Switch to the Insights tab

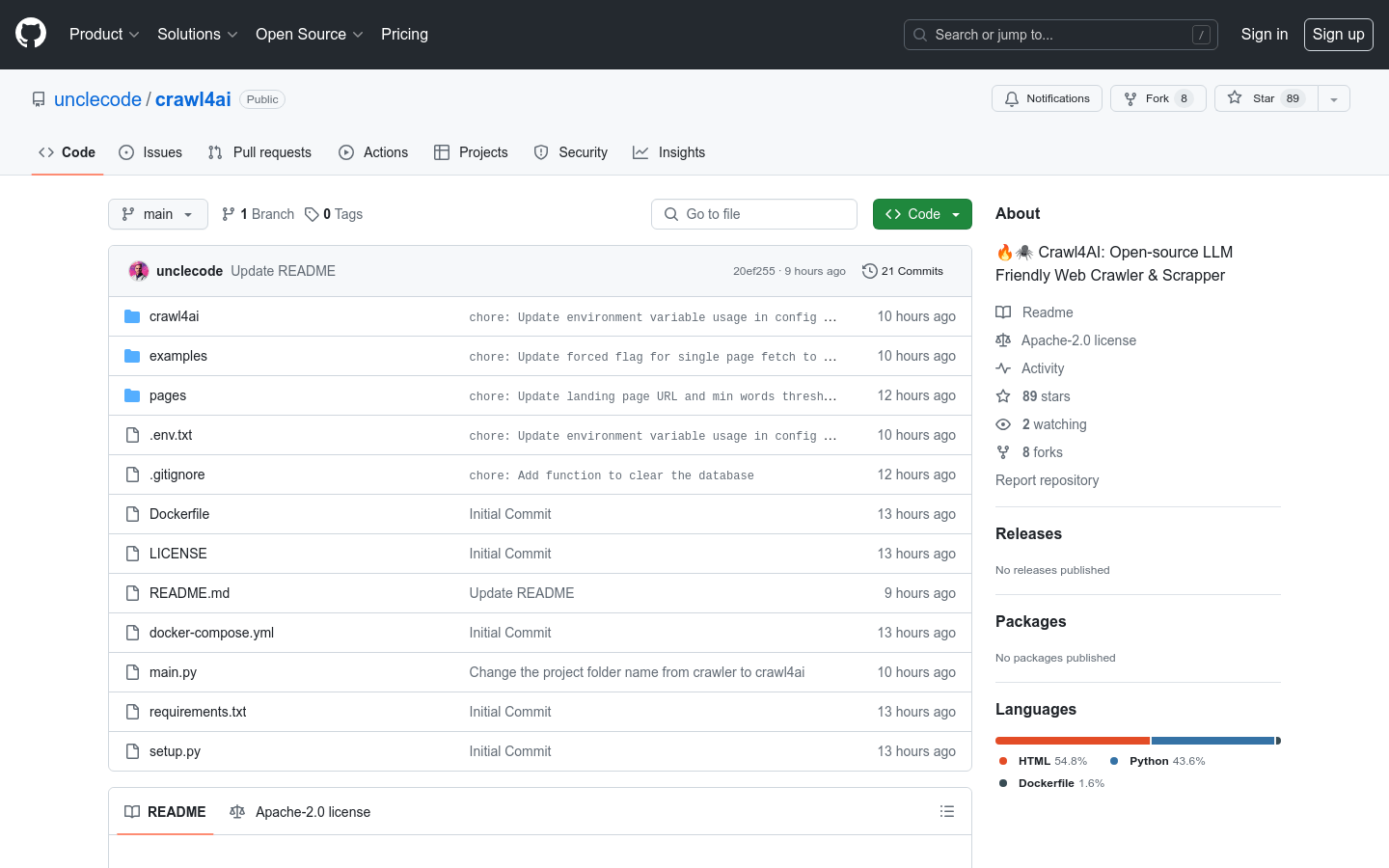[669, 152]
